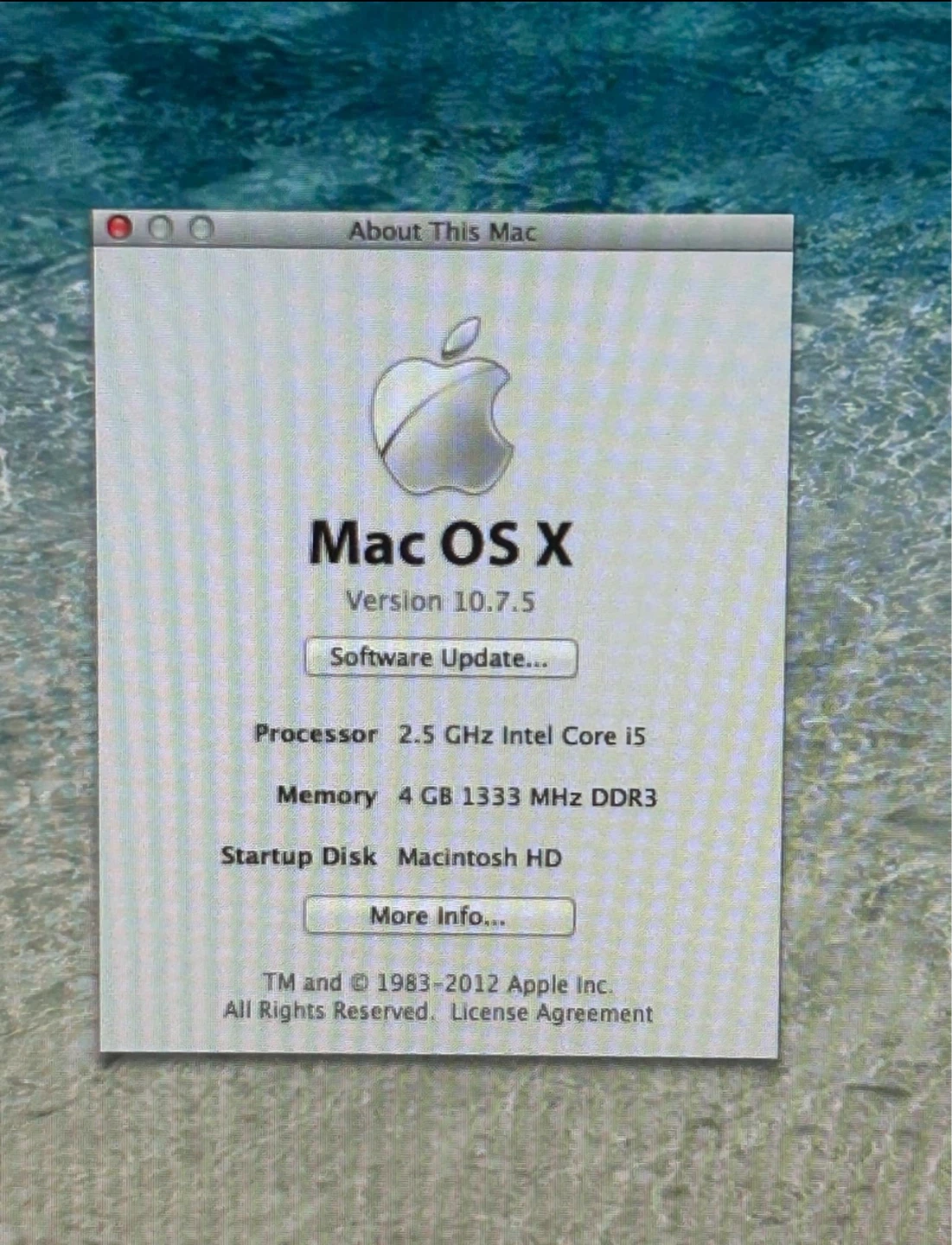This screenshot has width=952, height=1245.
Task: Select the memory value 4 GB 1333 MHz DDR3
Action: [x=527, y=796]
